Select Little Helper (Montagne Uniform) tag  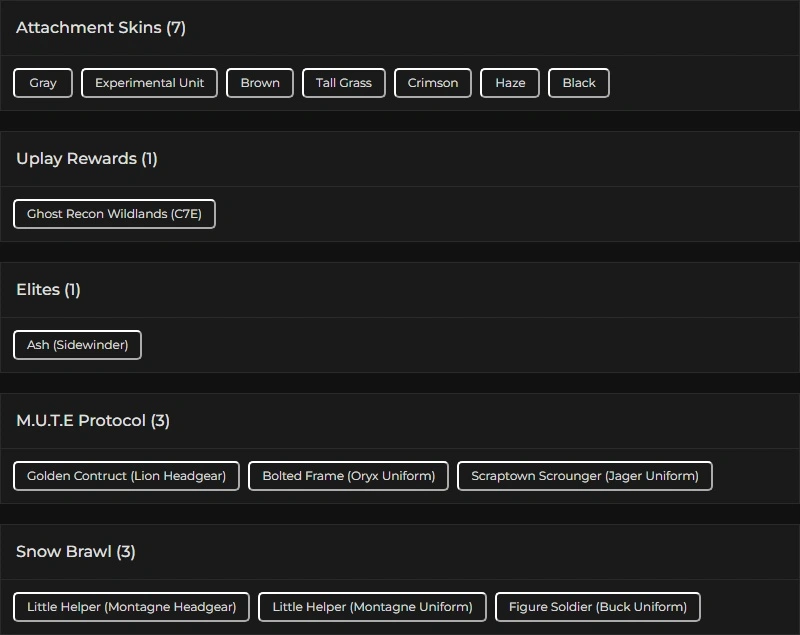372,607
